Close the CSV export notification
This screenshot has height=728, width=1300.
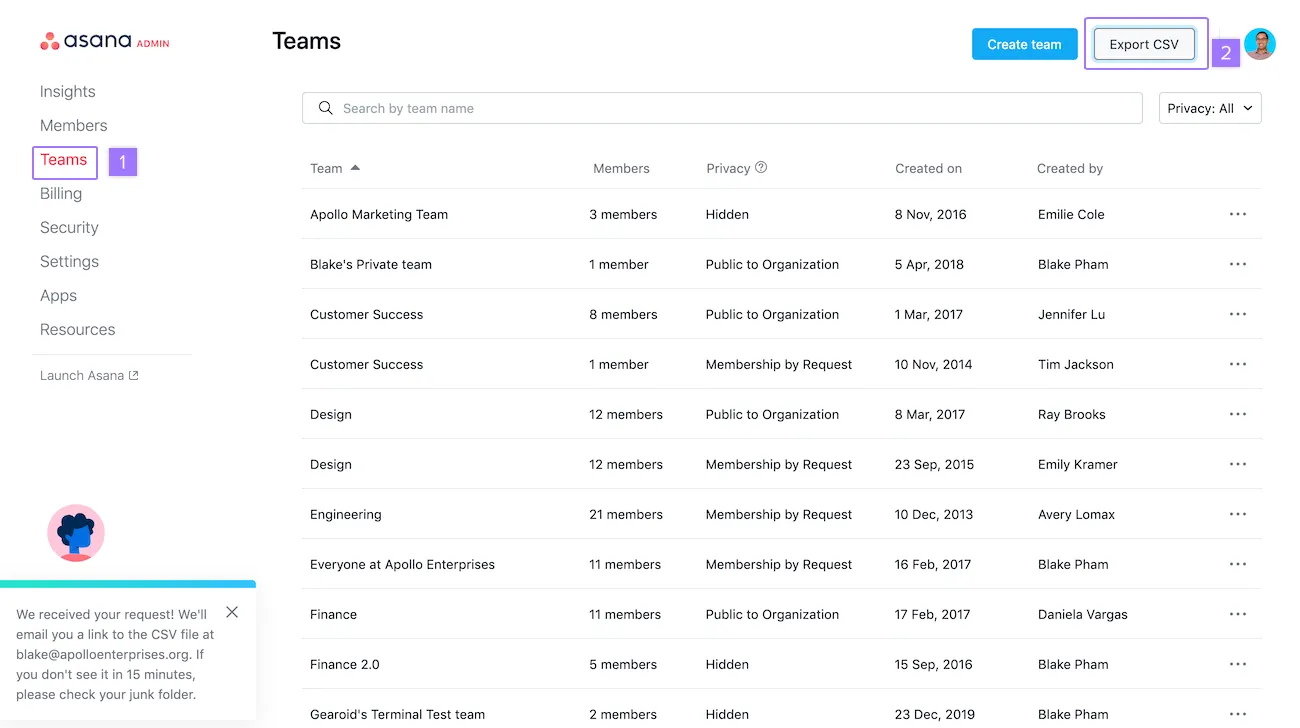(x=232, y=612)
